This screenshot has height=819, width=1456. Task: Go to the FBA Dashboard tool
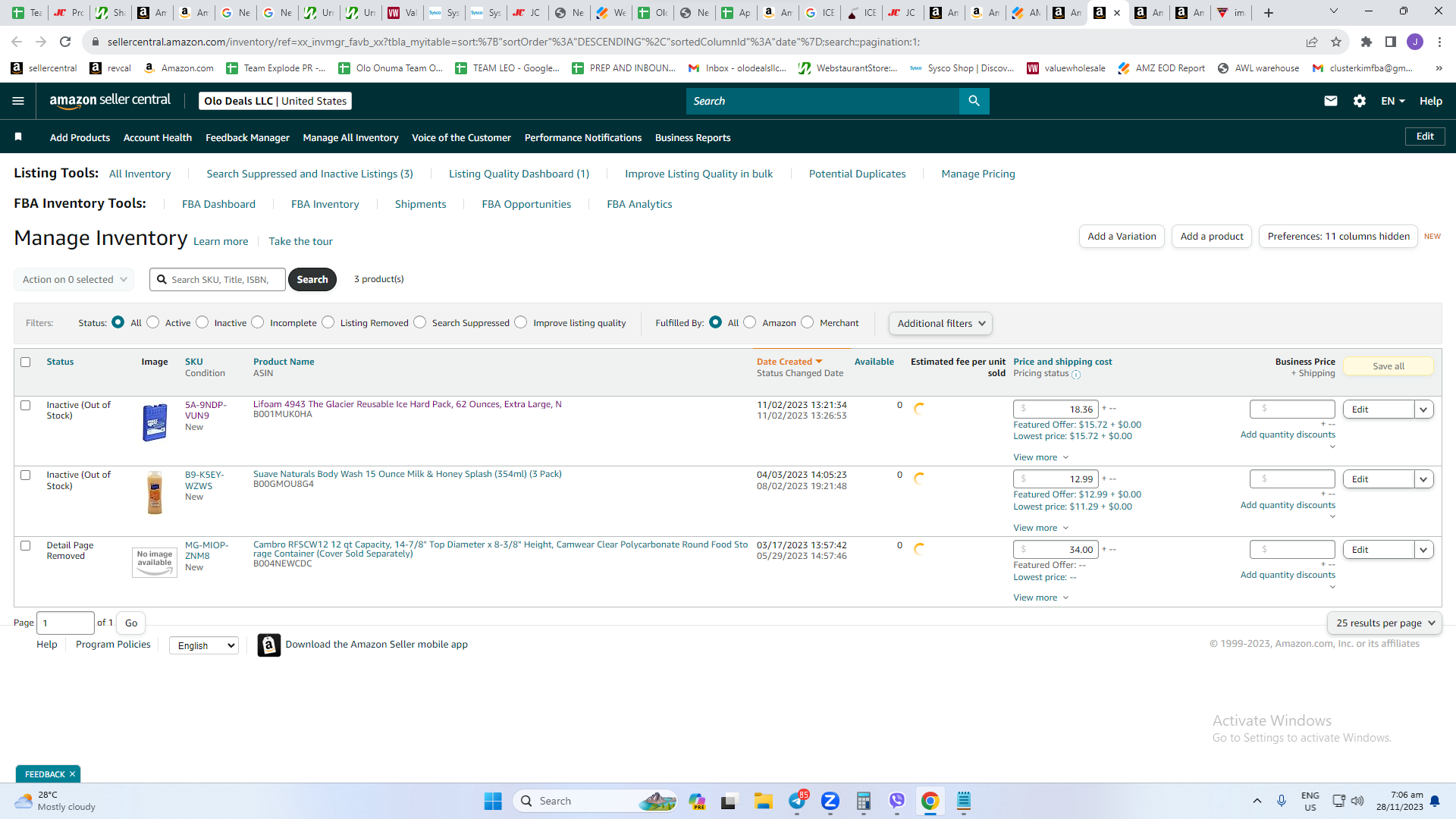[x=218, y=204]
